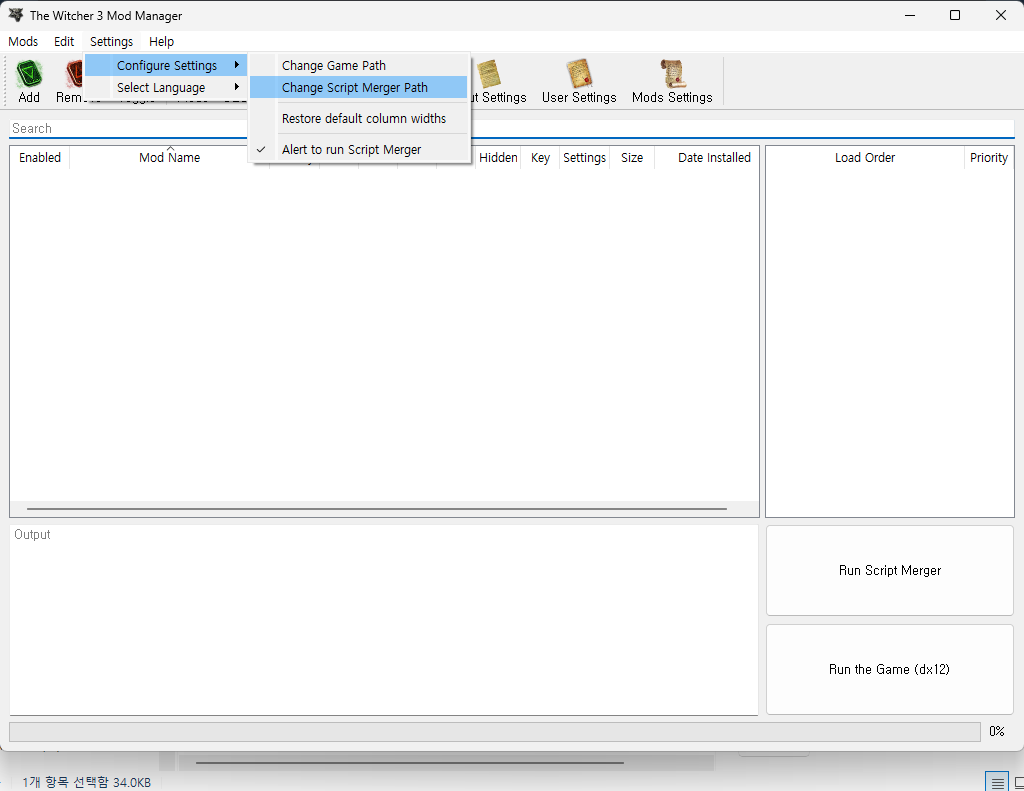This screenshot has height=791, width=1024.
Task: Sort by Size column header
Action: click(x=632, y=157)
